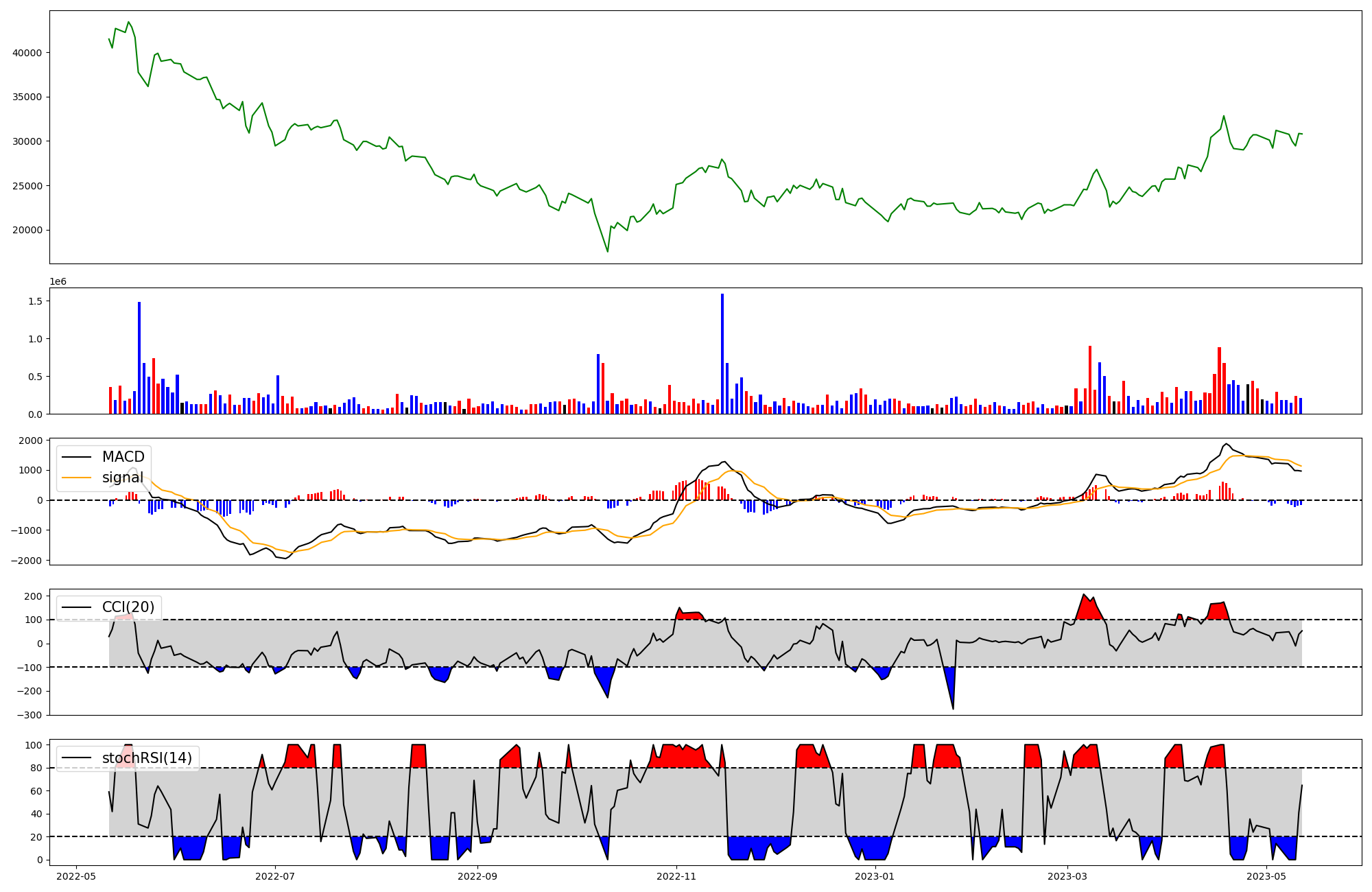
Task: Click the tallest red volume bar
Action: pos(1090,379)
